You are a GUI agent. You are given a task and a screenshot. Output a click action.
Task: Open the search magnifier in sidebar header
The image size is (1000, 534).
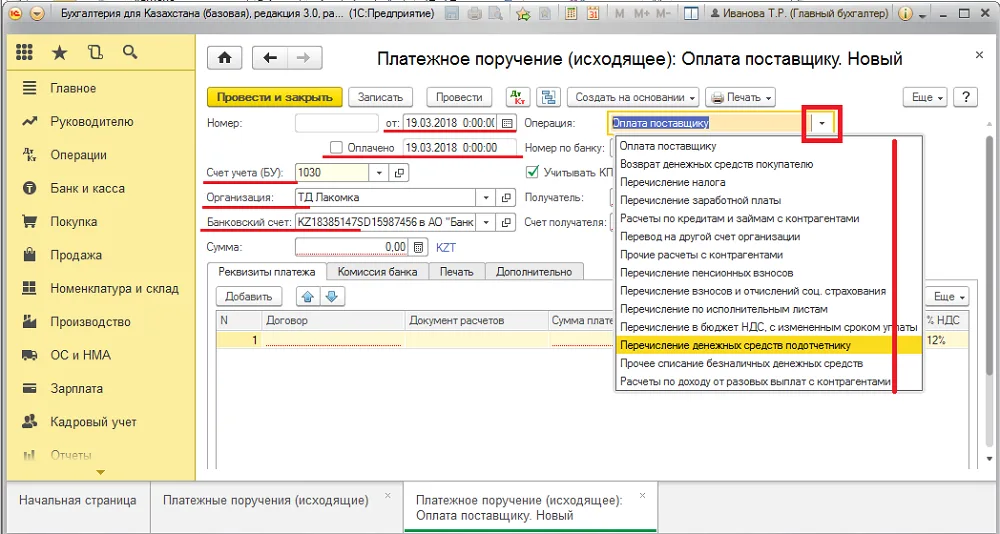click(x=130, y=52)
